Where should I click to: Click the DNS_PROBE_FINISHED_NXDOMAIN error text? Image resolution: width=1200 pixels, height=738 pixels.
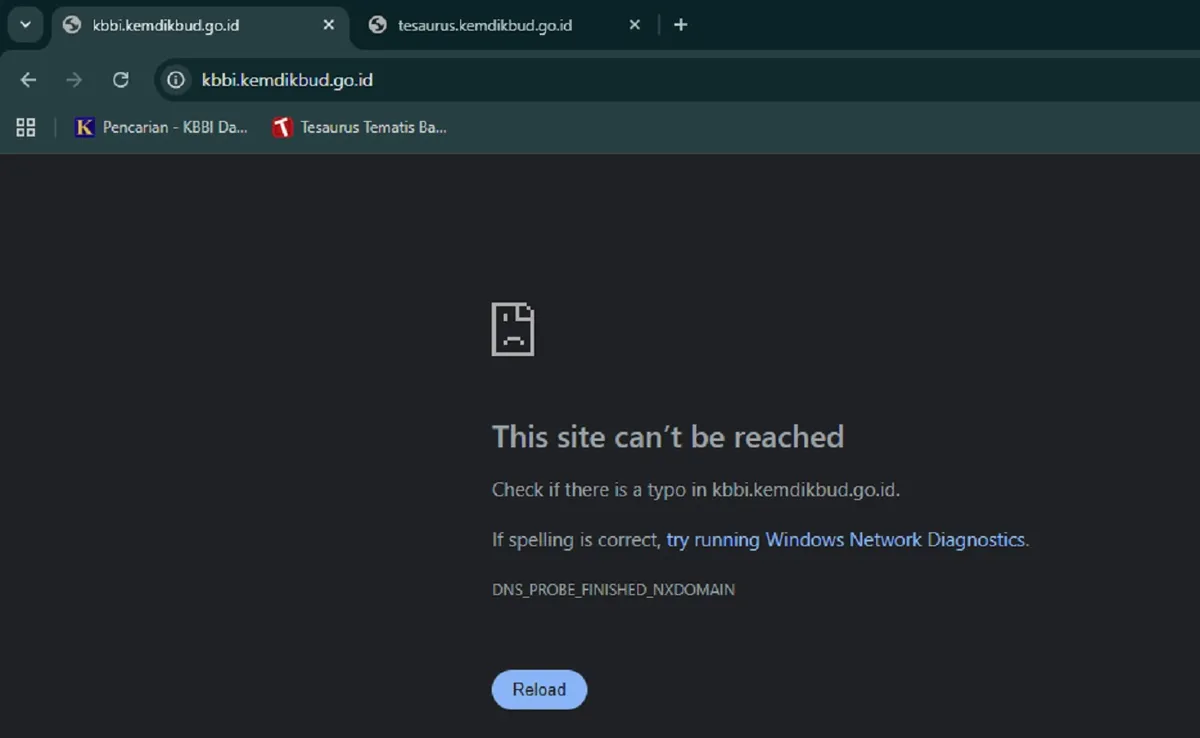613,589
